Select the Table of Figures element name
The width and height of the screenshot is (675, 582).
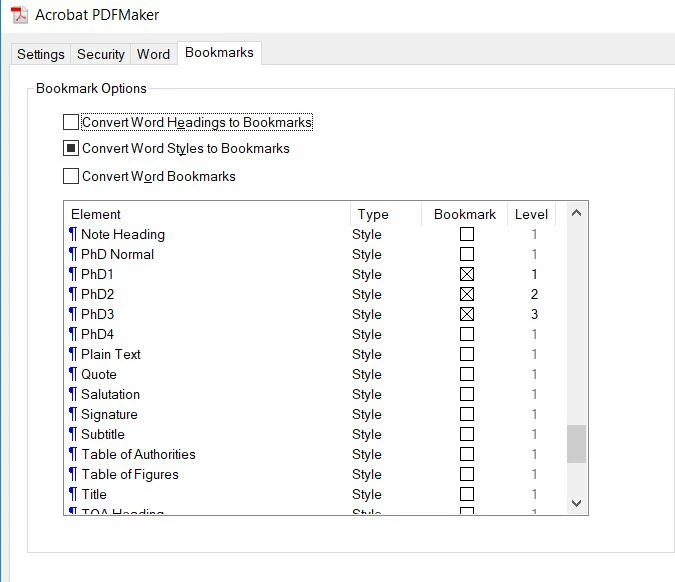(x=130, y=474)
